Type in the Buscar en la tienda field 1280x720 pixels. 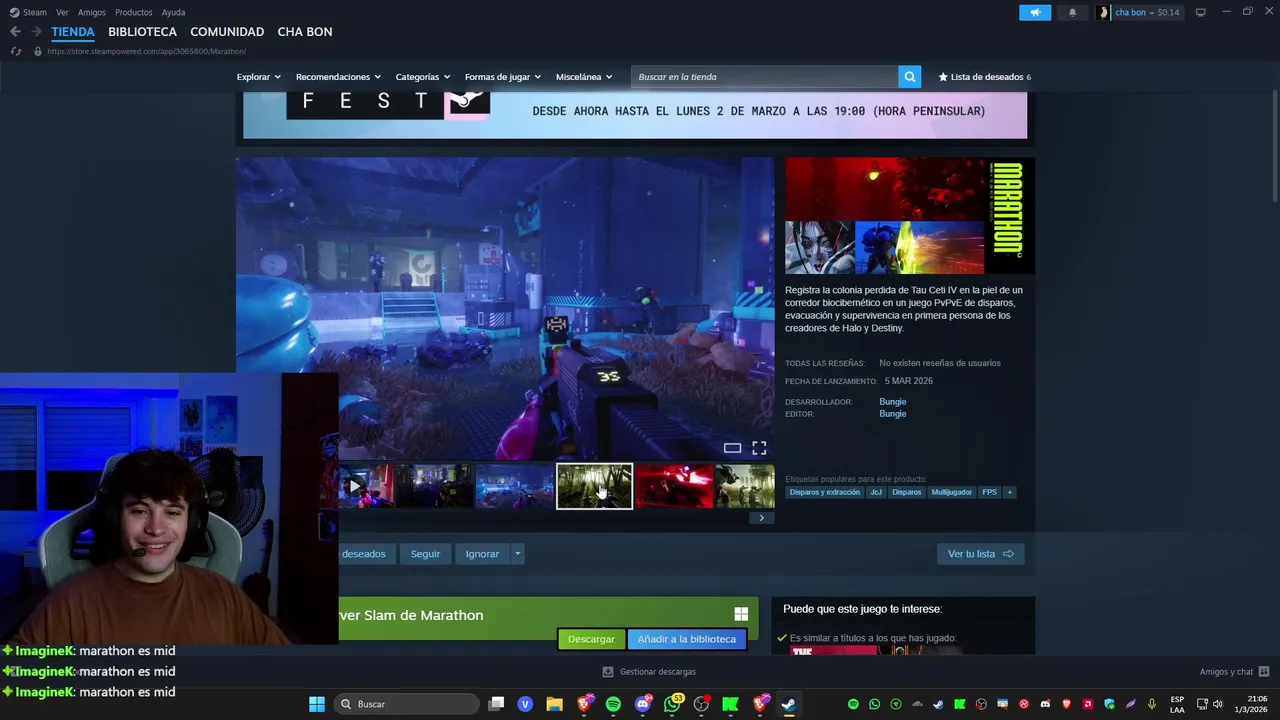click(x=764, y=77)
